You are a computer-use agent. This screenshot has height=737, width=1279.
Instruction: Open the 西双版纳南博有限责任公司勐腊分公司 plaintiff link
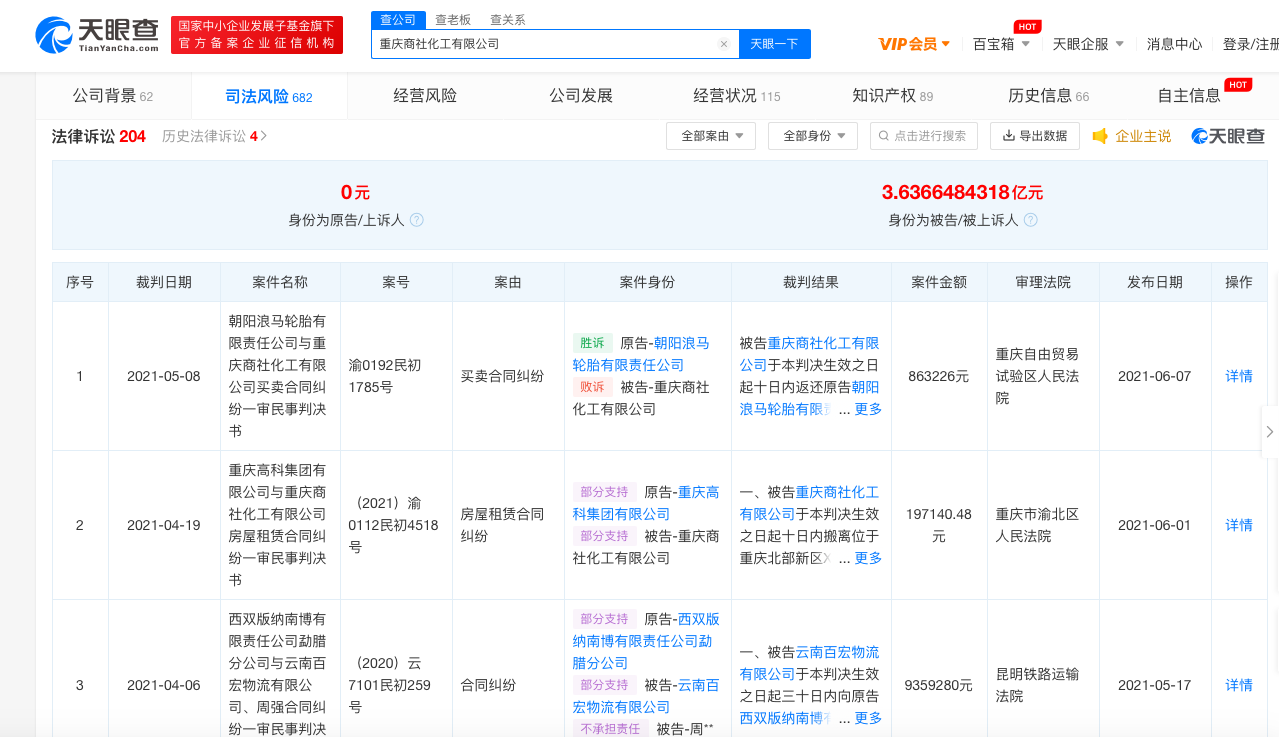click(646, 641)
